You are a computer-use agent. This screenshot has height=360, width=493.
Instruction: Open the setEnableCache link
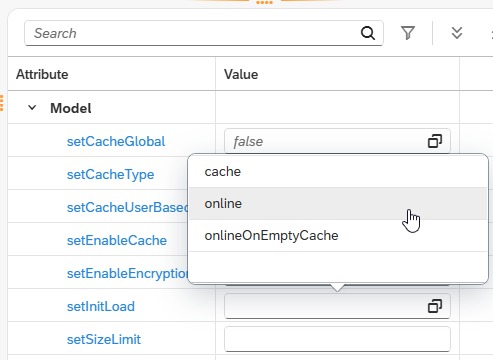tap(117, 240)
